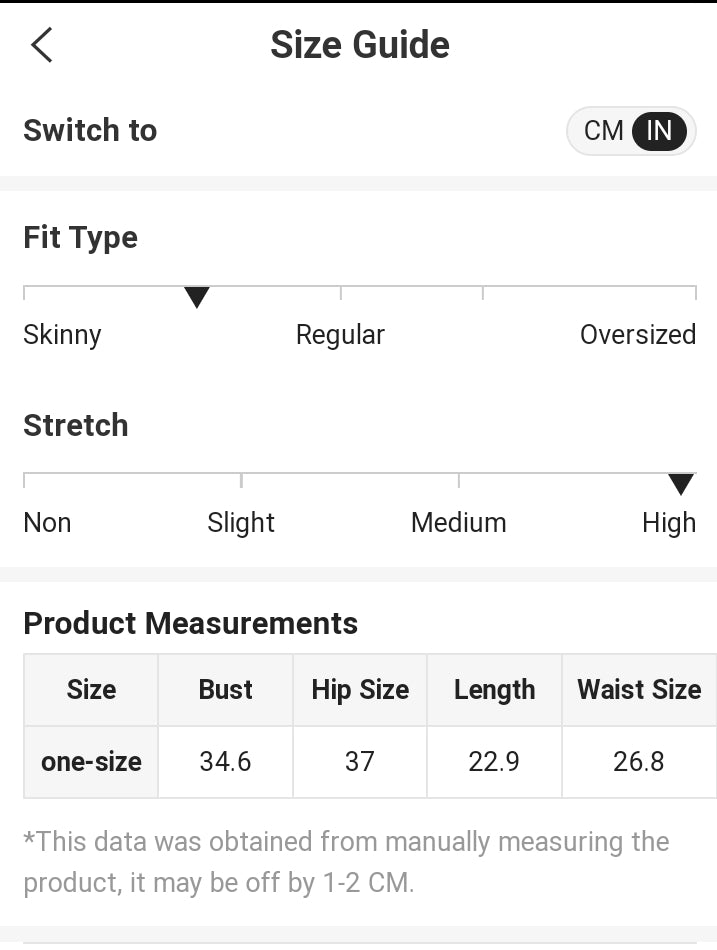Click the Length column header
This screenshot has width=717, height=950.
tap(494, 690)
